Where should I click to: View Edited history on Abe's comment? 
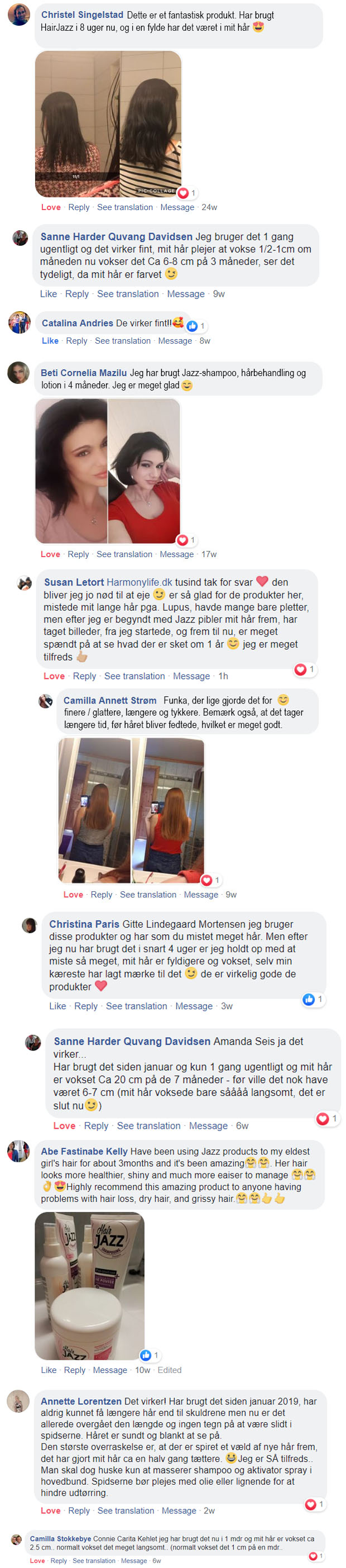point(170,1370)
